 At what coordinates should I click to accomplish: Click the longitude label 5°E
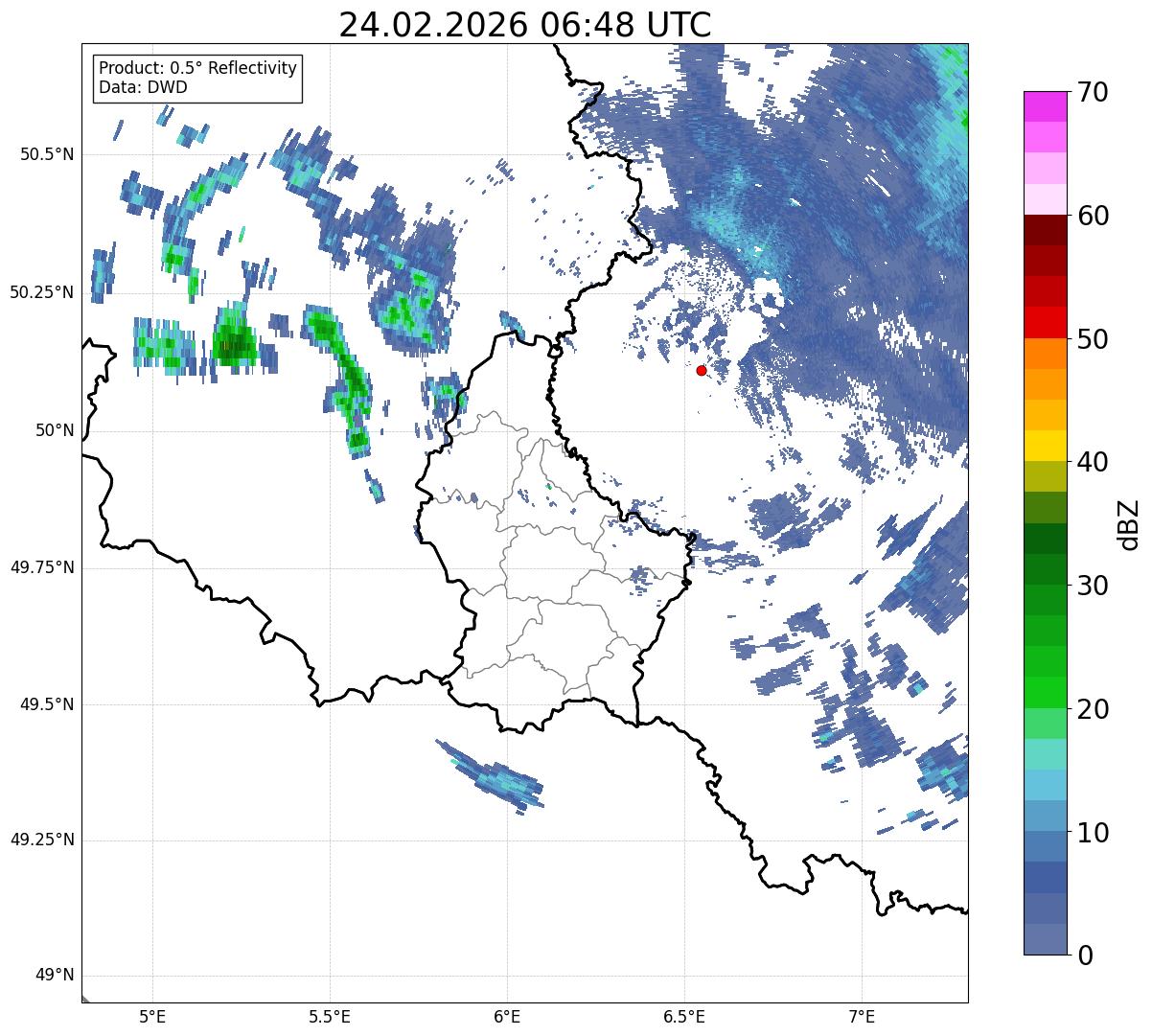click(x=152, y=1017)
